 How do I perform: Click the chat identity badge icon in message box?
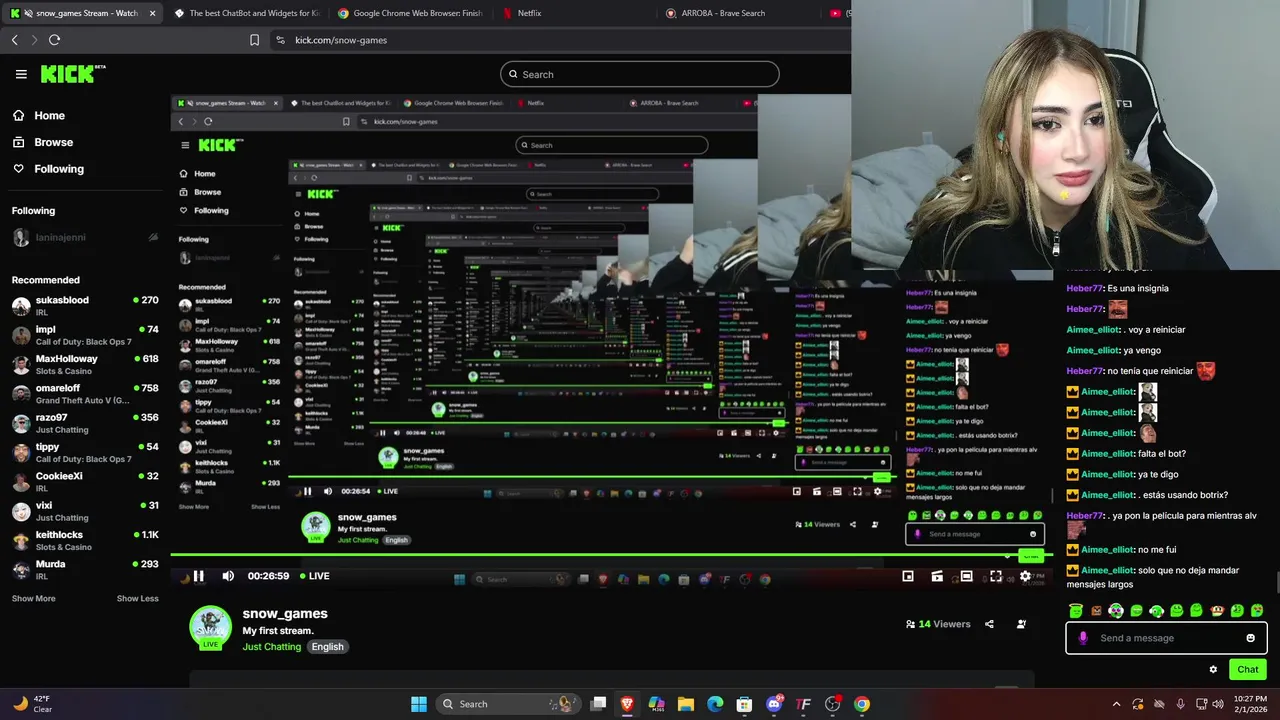click(x=1083, y=638)
